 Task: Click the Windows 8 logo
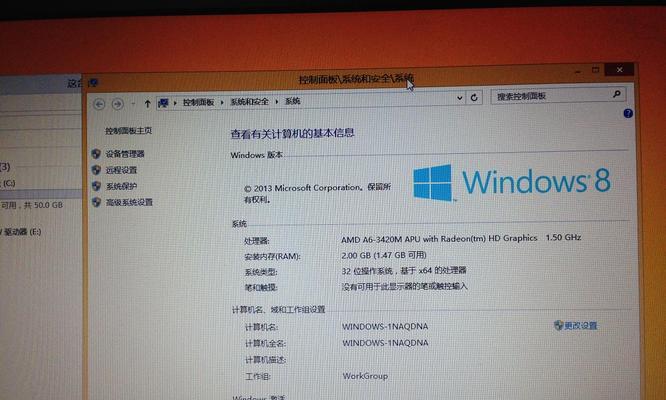pos(512,182)
